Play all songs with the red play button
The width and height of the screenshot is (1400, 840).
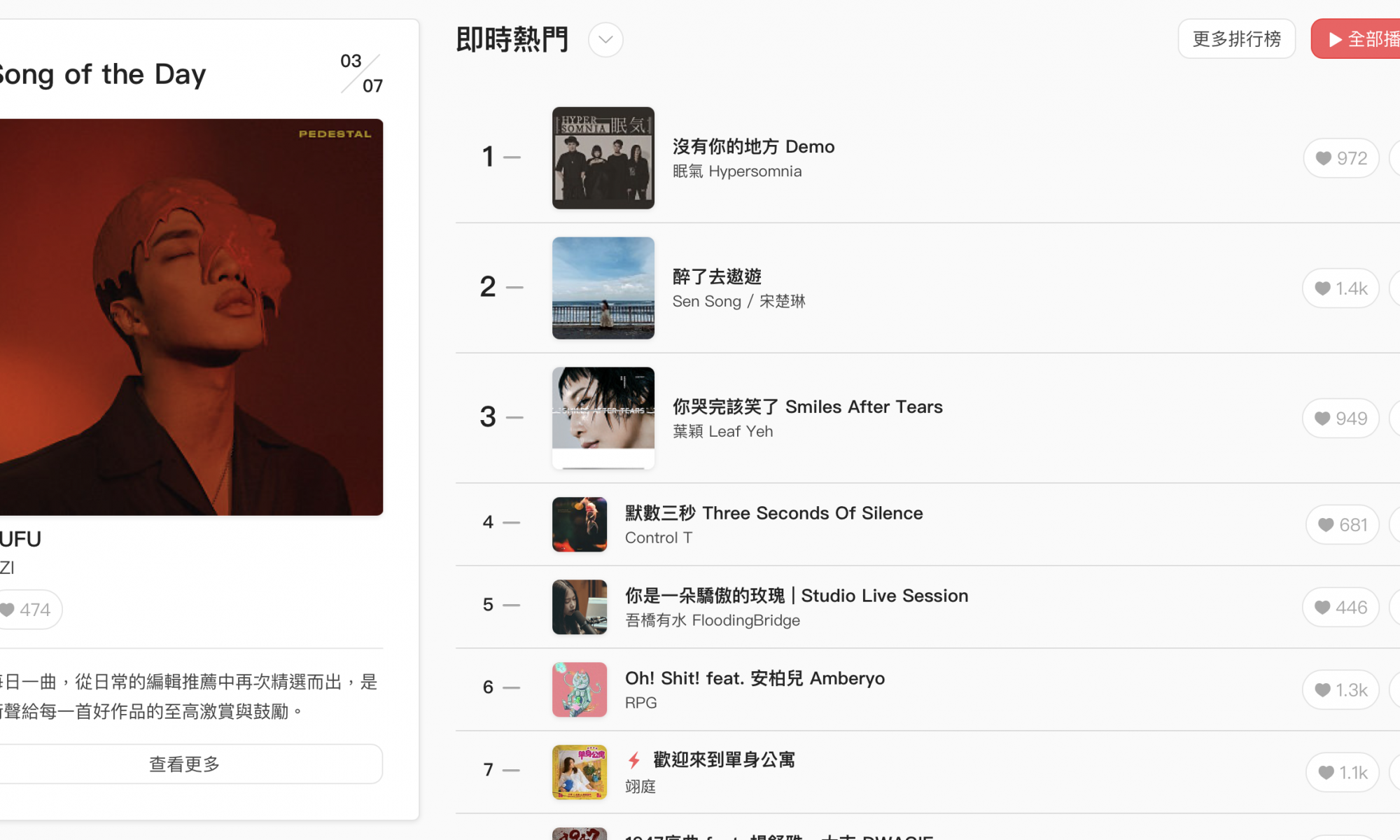[1356, 39]
